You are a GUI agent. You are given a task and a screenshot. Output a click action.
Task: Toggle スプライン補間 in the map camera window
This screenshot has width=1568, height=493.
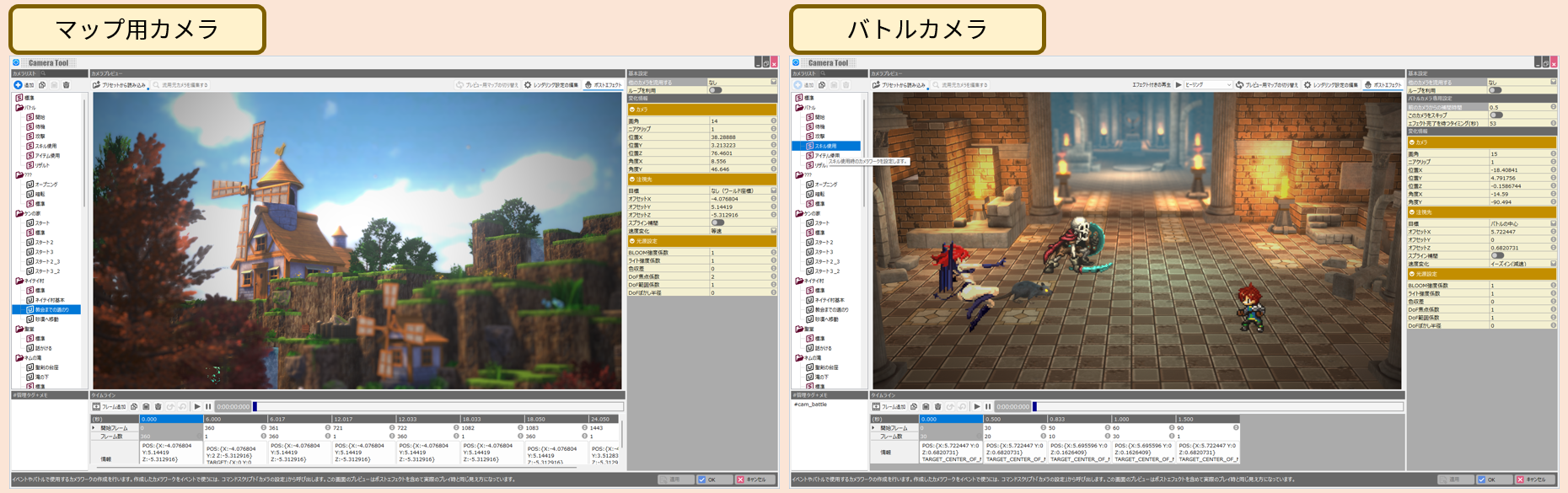717,222
